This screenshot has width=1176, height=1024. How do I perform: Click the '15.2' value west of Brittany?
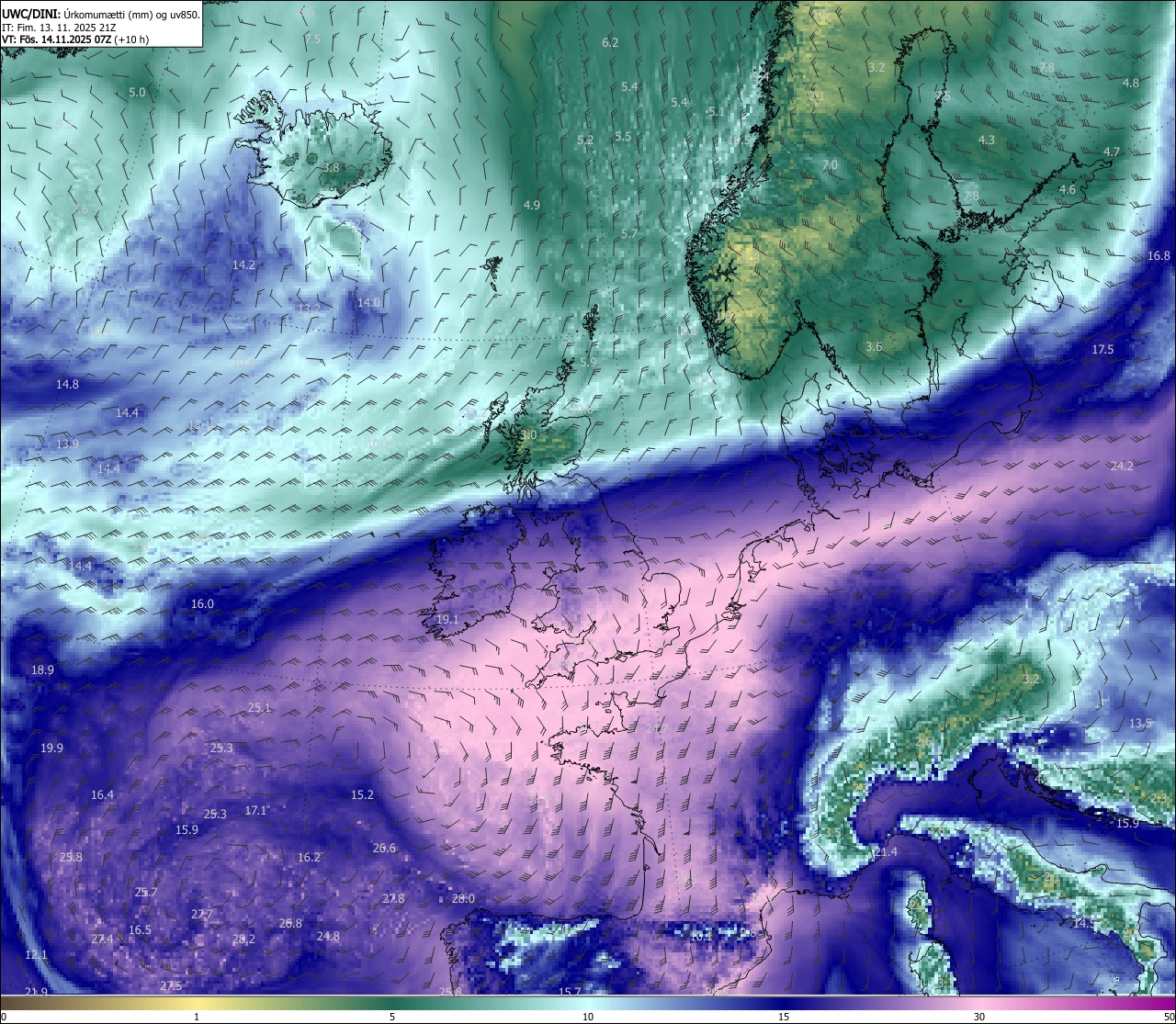pyautogui.click(x=362, y=795)
